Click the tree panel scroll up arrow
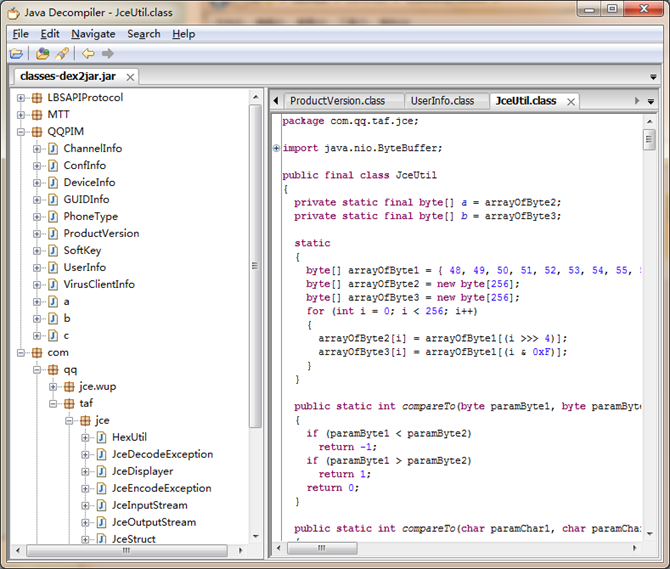 (x=256, y=97)
